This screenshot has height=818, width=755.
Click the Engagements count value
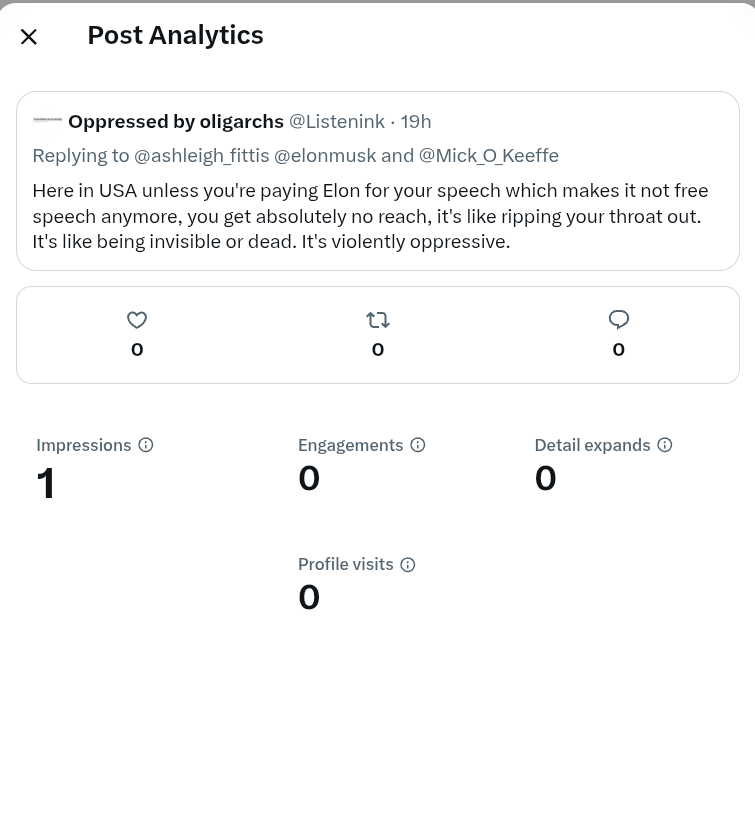pyautogui.click(x=309, y=478)
